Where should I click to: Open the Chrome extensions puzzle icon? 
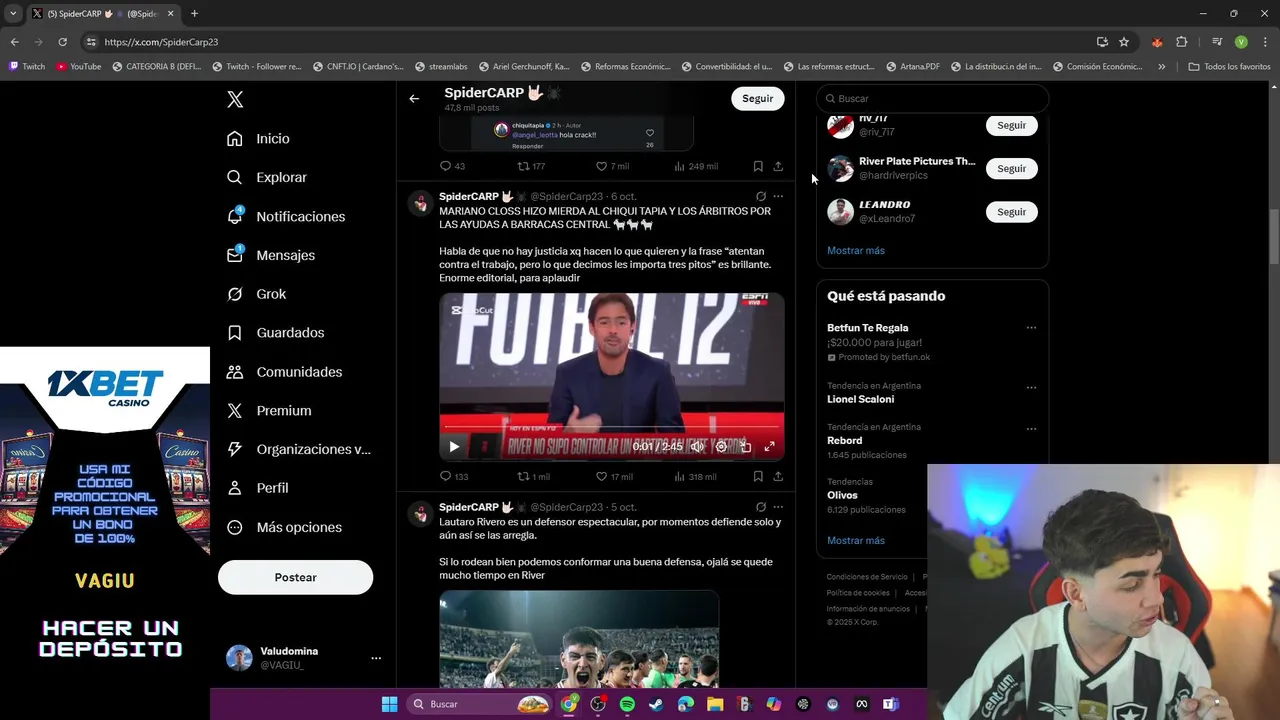(1182, 42)
